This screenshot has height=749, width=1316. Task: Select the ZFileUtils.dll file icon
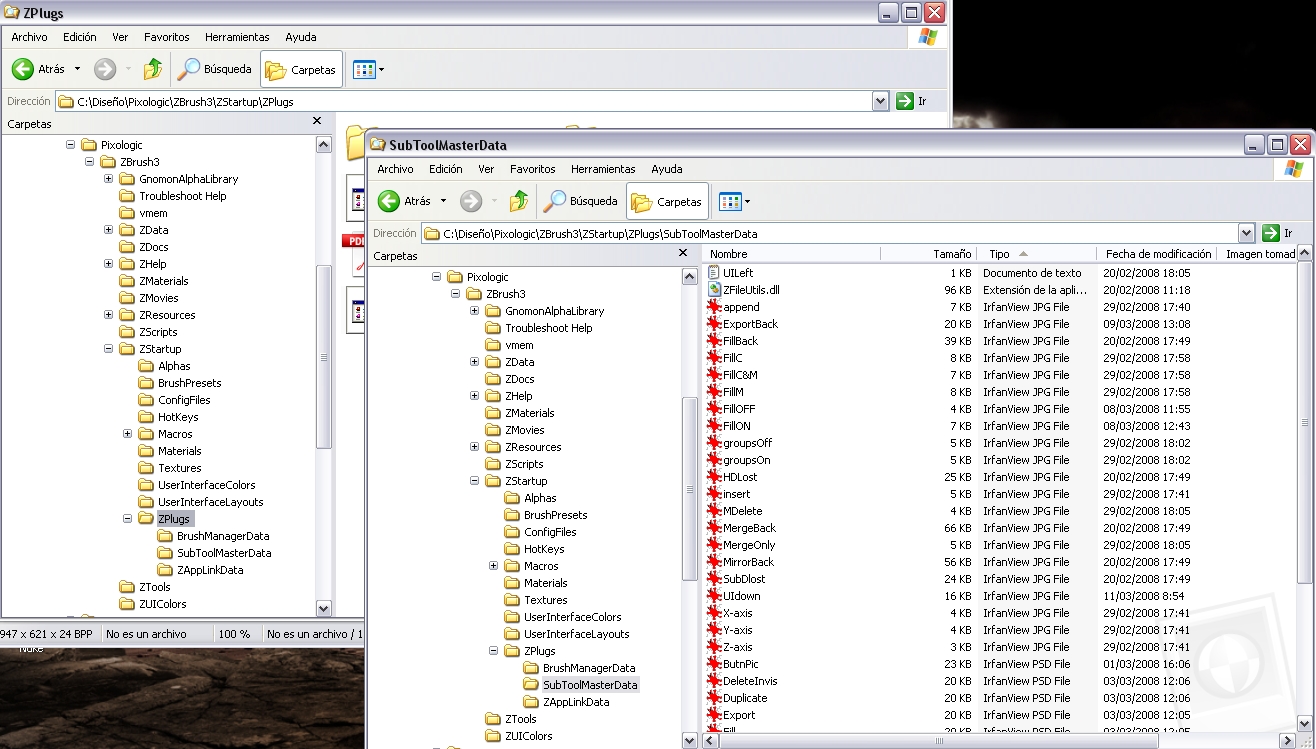714,289
